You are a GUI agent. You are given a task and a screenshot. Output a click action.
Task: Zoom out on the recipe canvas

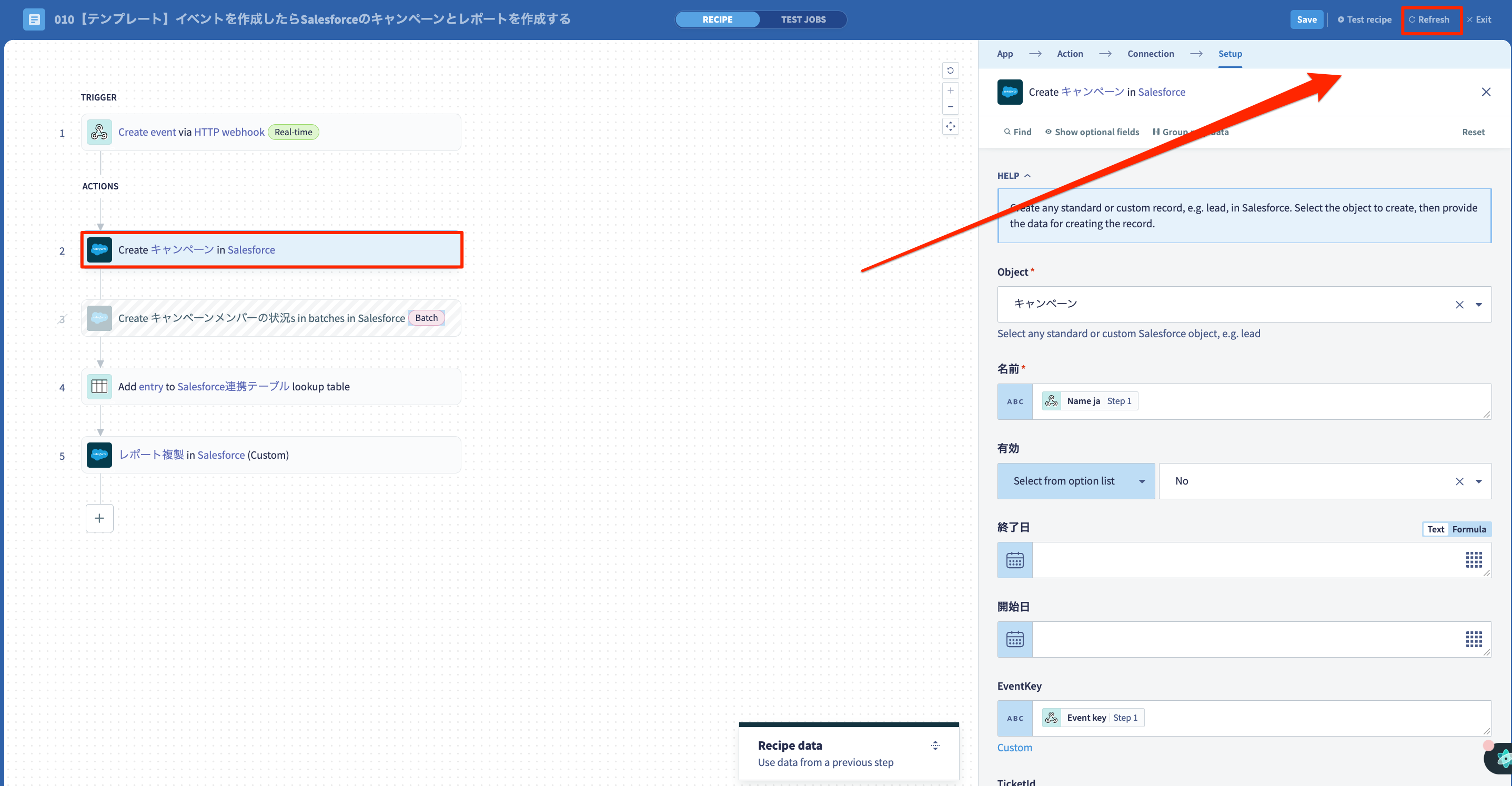950,107
